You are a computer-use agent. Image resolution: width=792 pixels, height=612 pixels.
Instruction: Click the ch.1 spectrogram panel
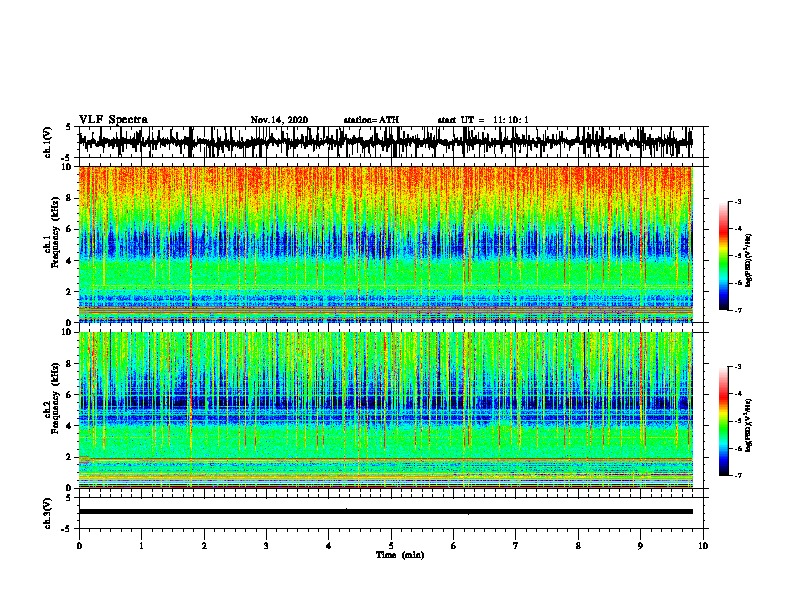[x=391, y=244]
